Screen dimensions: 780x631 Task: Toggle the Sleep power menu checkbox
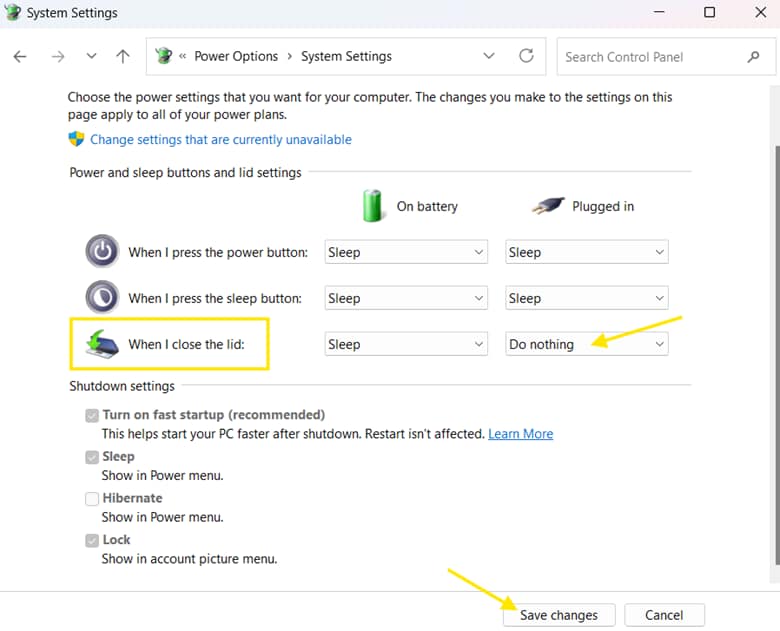(92, 457)
